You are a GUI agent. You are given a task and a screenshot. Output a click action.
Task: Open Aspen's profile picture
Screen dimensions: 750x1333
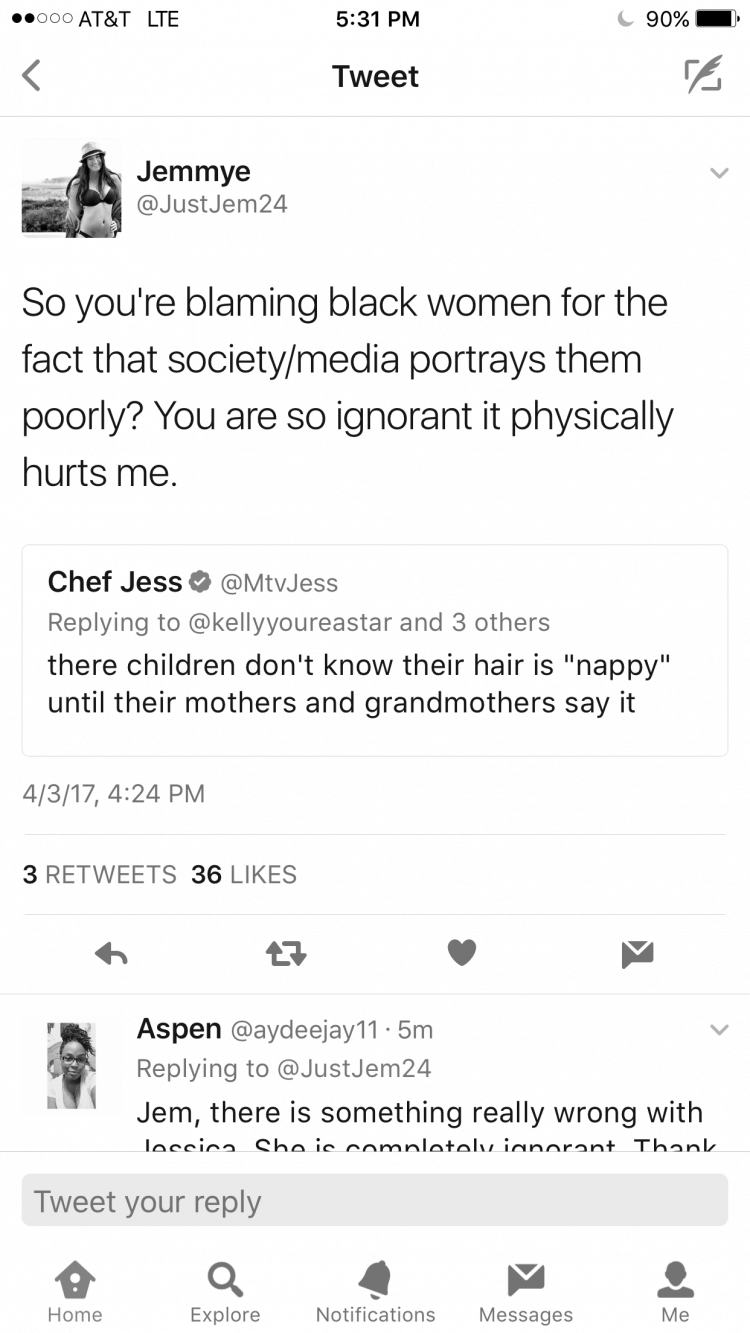pyautogui.click(x=72, y=1065)
